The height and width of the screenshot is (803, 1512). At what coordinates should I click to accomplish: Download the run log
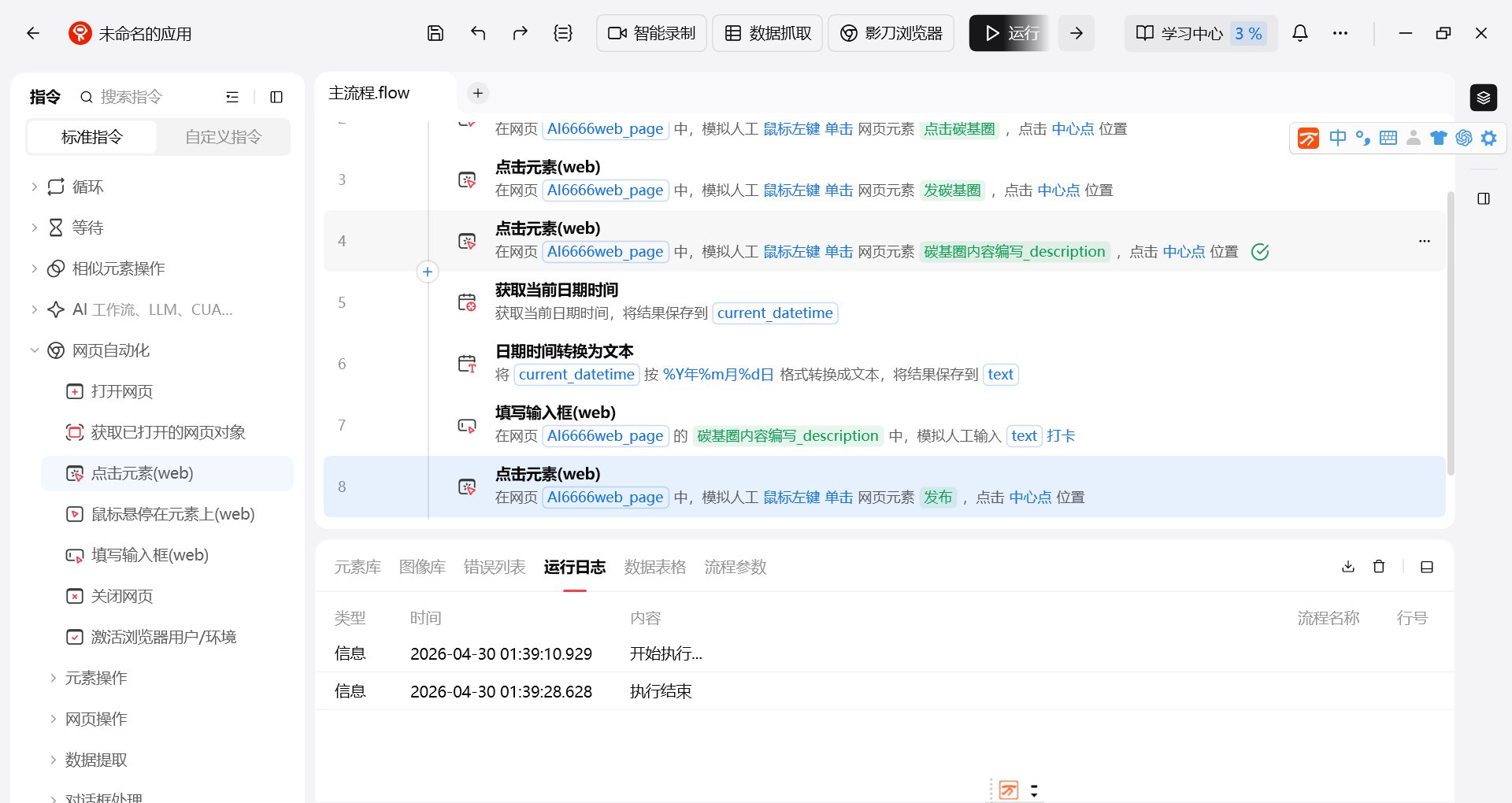(x=1348, y=567)
